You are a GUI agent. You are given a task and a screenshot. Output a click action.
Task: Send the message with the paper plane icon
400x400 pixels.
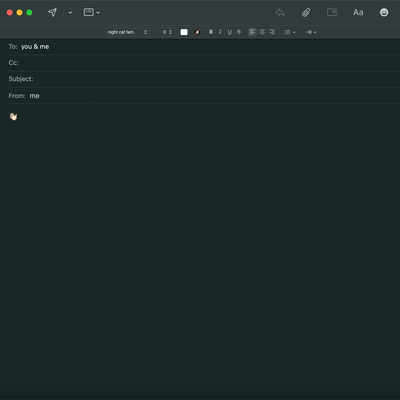coord(52,13)
